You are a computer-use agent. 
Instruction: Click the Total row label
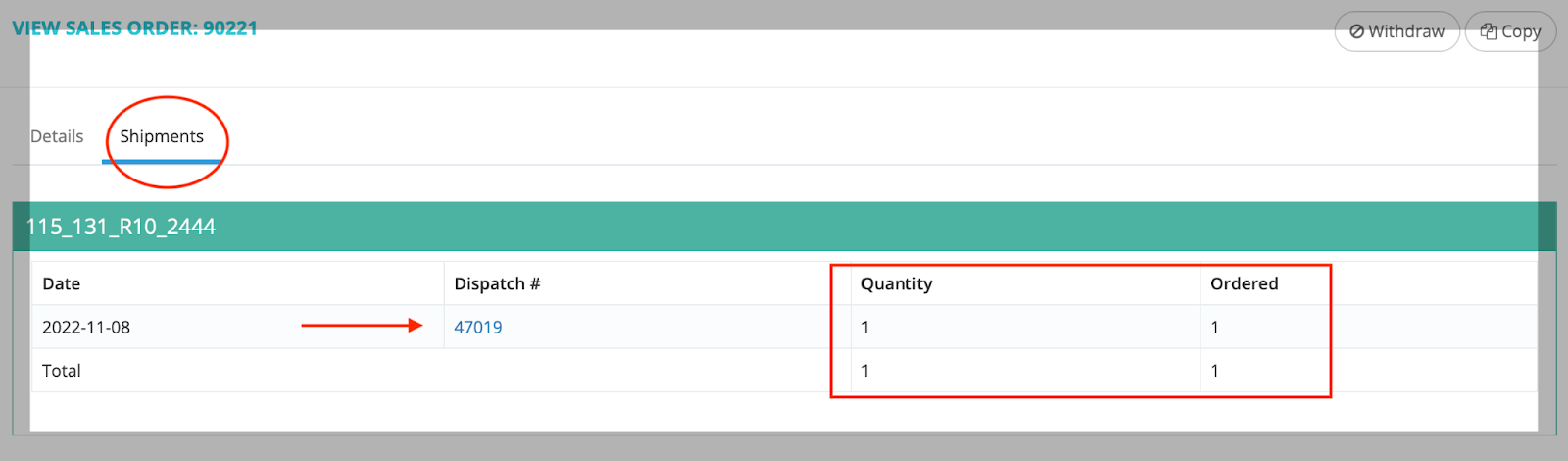(62, 371)
